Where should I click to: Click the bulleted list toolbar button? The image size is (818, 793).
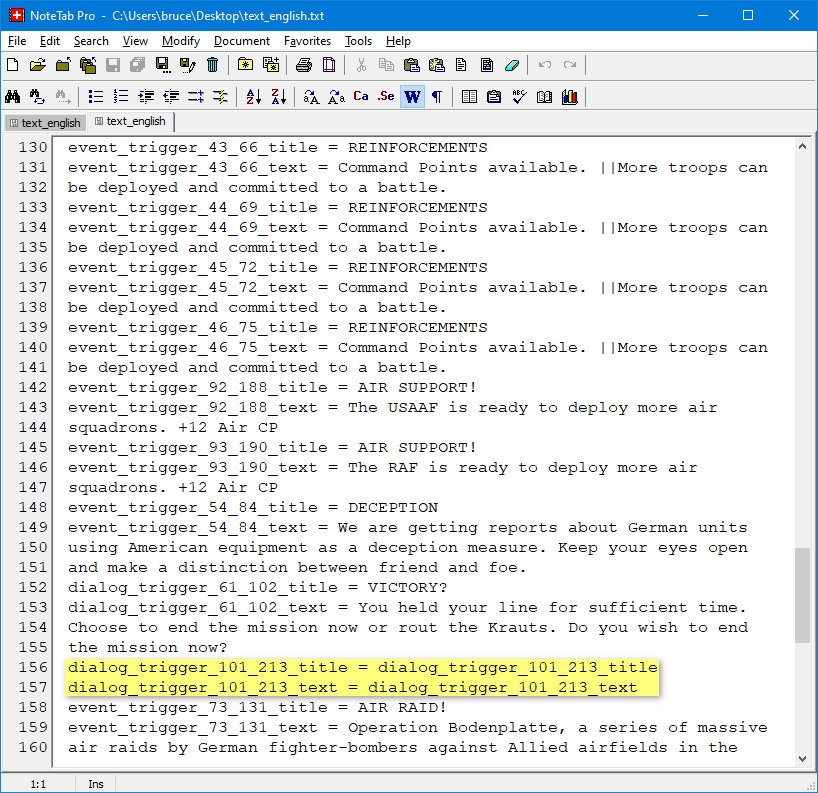[x=96, y=97]
